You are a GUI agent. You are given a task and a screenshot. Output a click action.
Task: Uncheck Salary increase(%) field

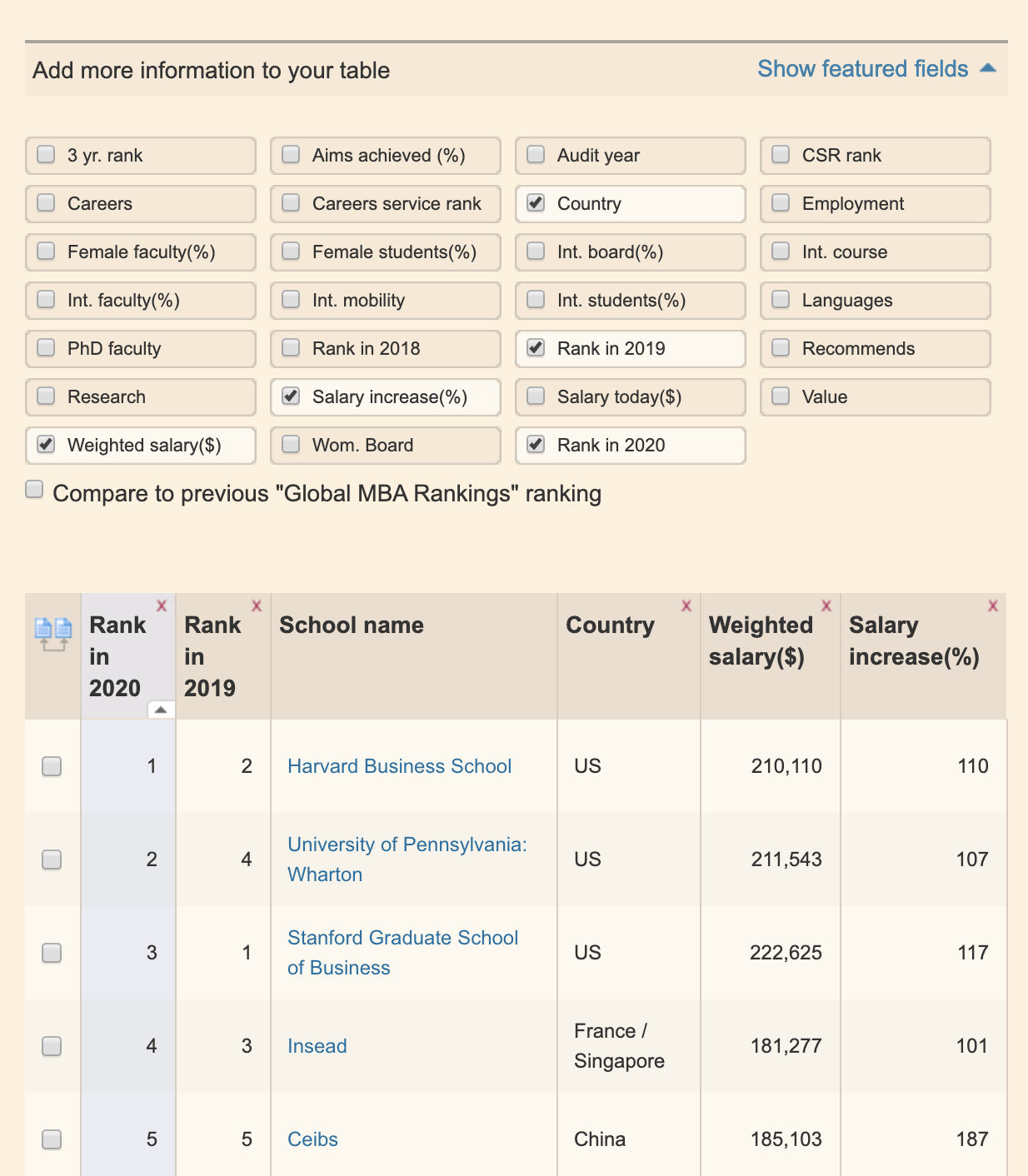pos(292,396)
